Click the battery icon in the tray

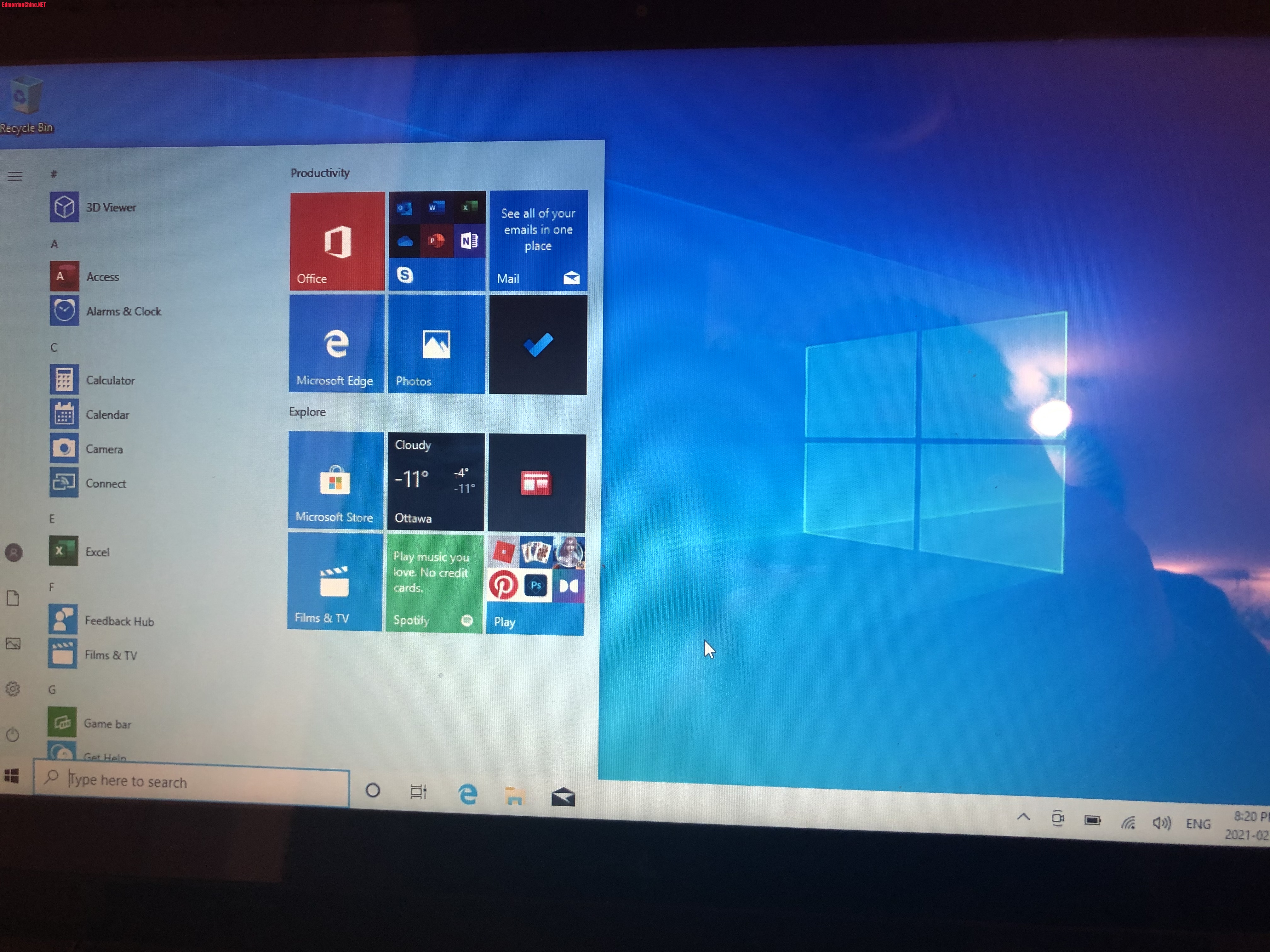(1093, 820)
